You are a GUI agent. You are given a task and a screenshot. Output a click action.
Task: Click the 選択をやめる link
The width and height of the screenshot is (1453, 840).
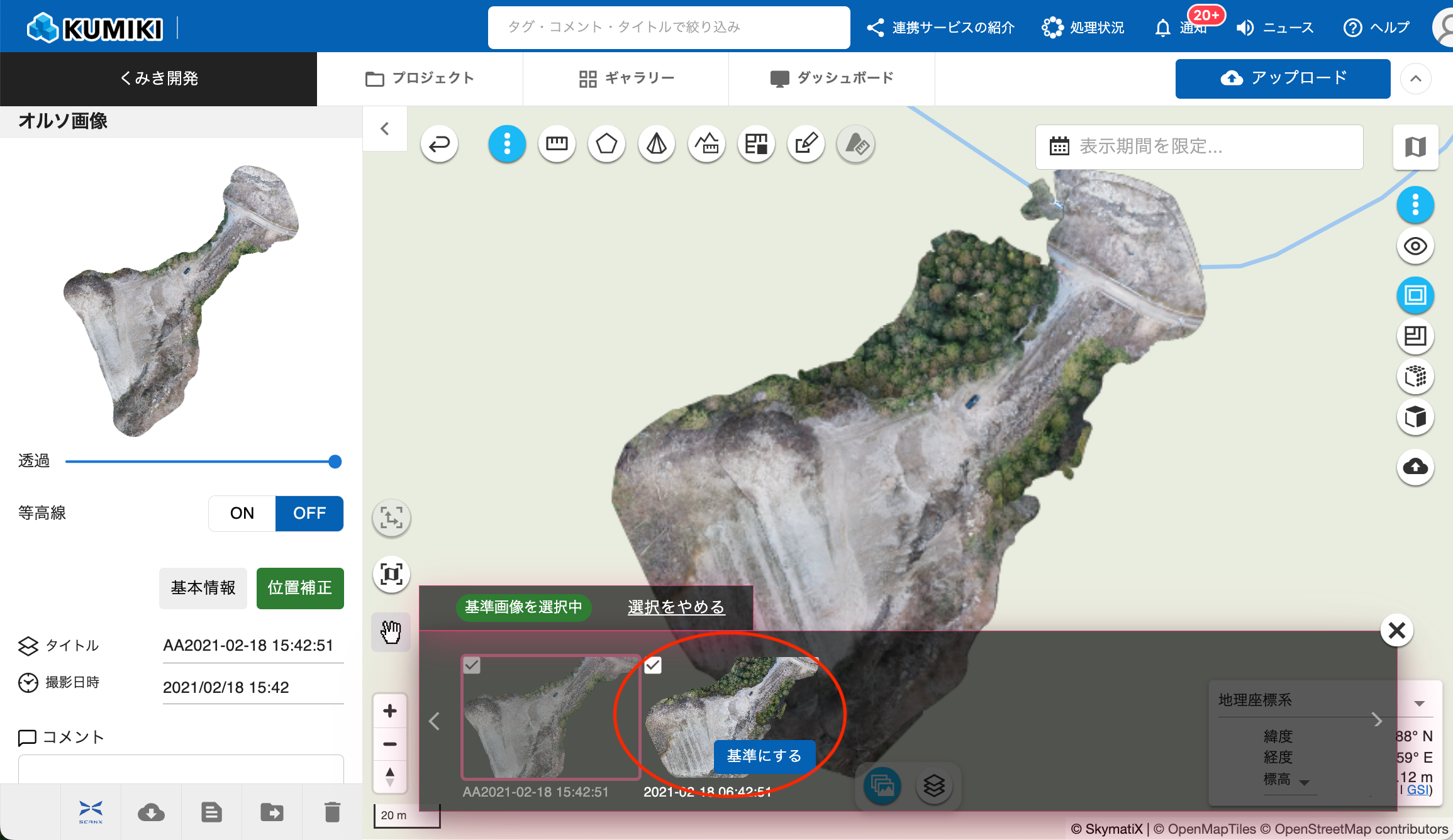[x=676, y=607]
